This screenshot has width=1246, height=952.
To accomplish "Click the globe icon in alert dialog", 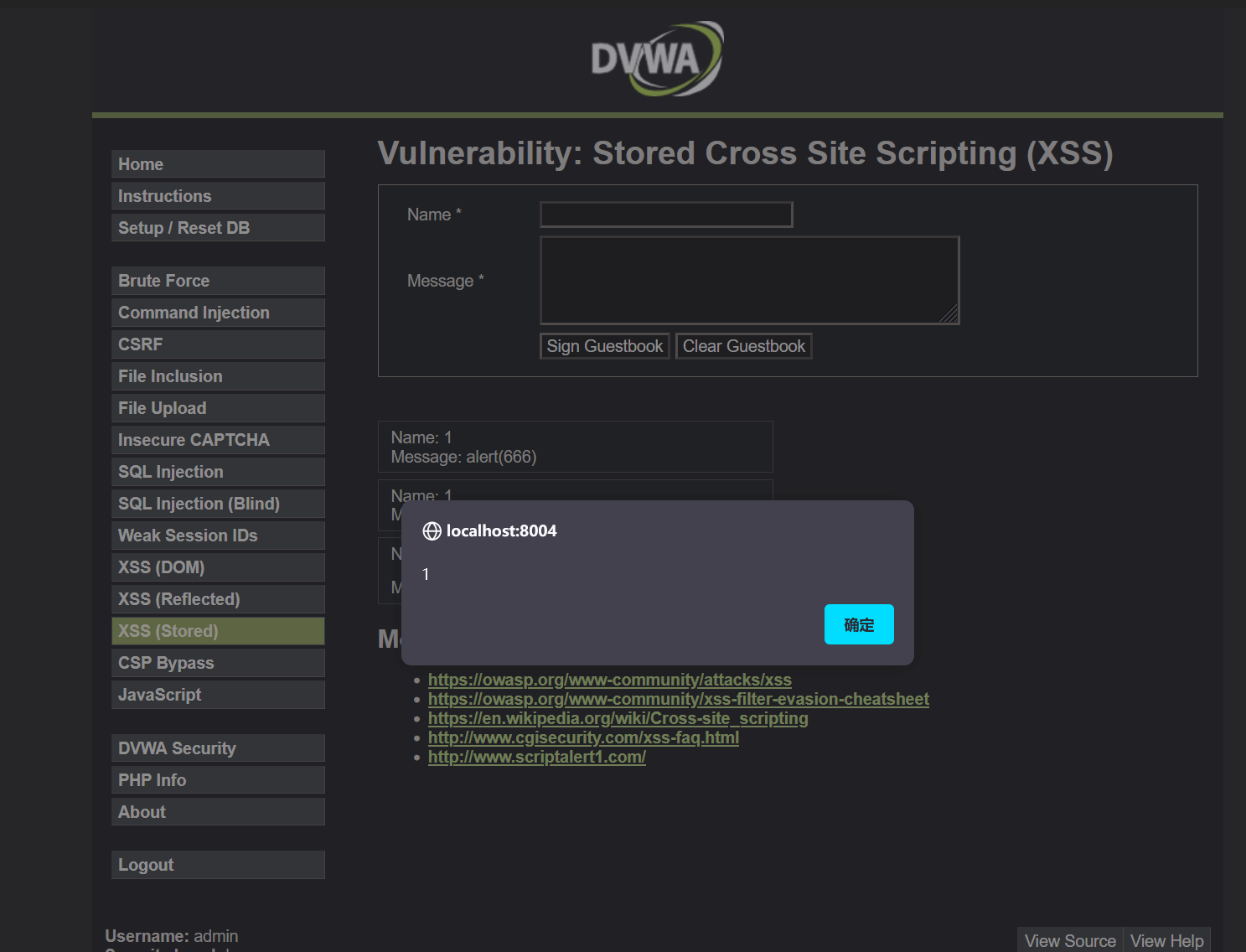I will [432, 531].
